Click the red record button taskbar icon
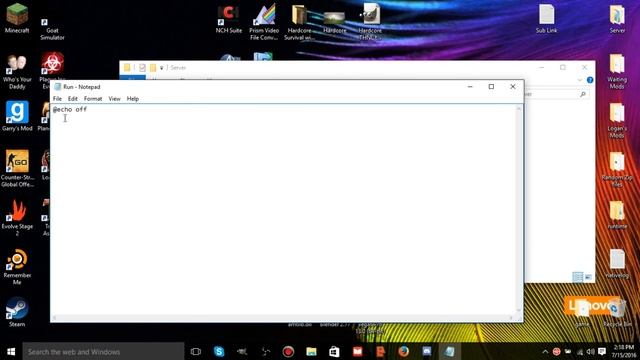640x360 pixels. 288,351
